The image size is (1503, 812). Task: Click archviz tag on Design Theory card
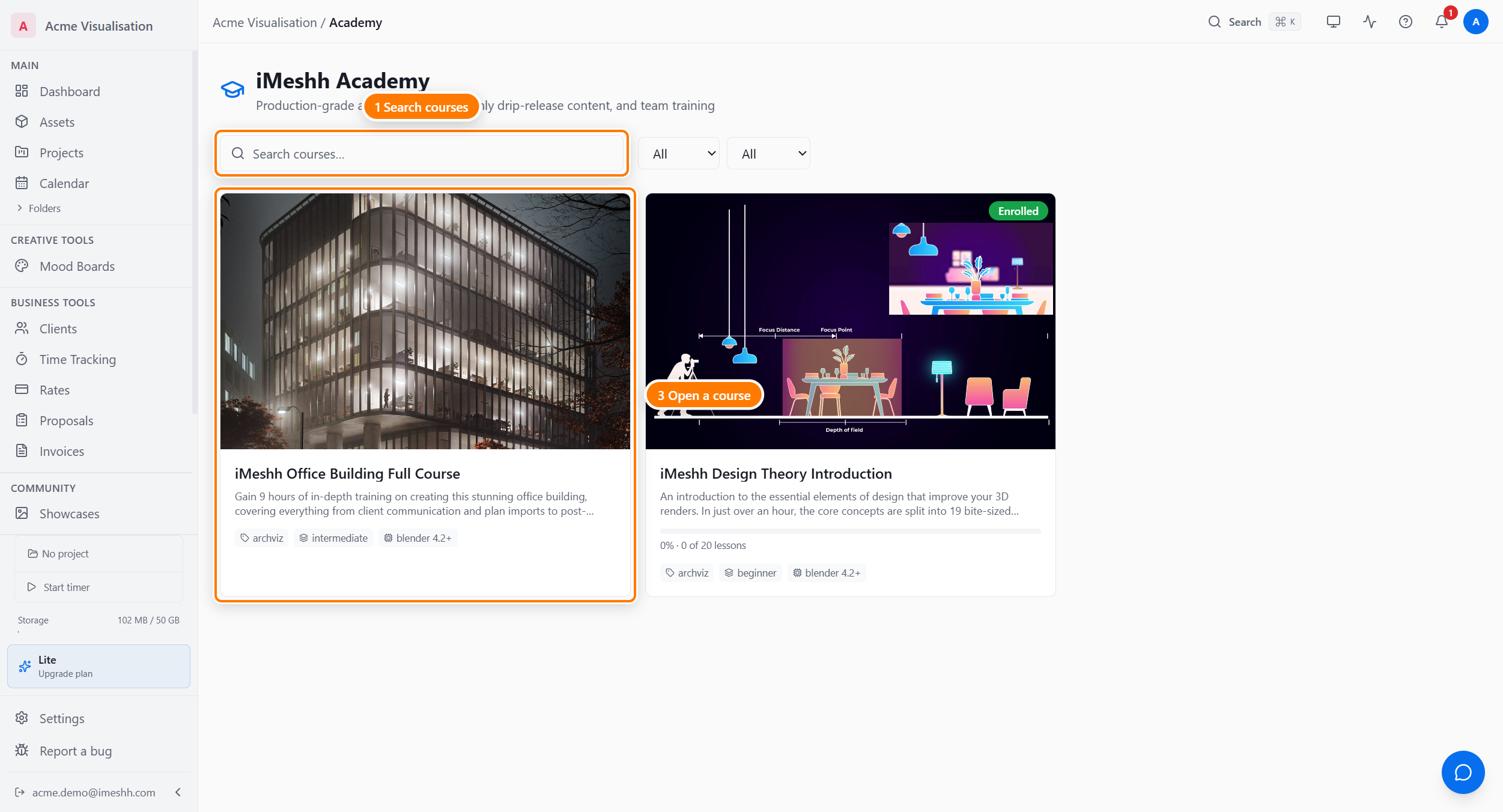click(687, 573)
